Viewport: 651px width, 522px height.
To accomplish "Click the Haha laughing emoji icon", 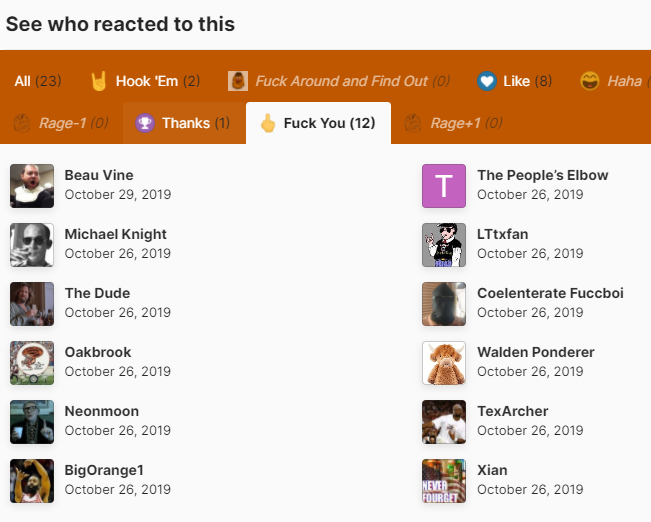I will pyautogui.click(x=590, y=81).
